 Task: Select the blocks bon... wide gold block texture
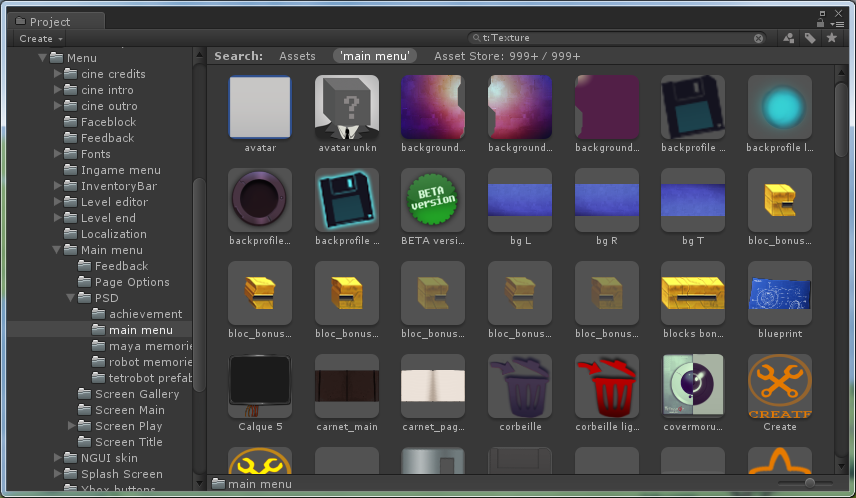pyautogui.click(x=693, y=293)
